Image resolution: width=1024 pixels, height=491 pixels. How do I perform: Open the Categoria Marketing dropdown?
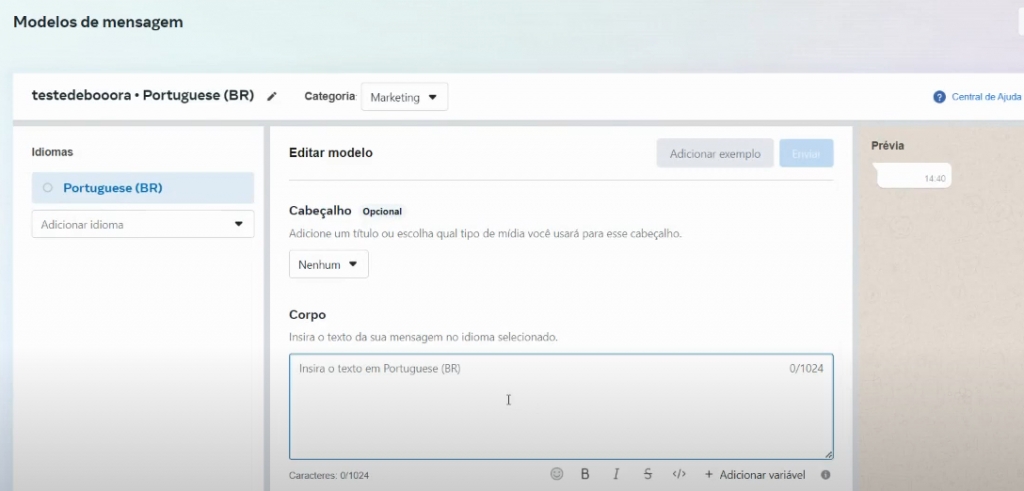tap(404, 97)
